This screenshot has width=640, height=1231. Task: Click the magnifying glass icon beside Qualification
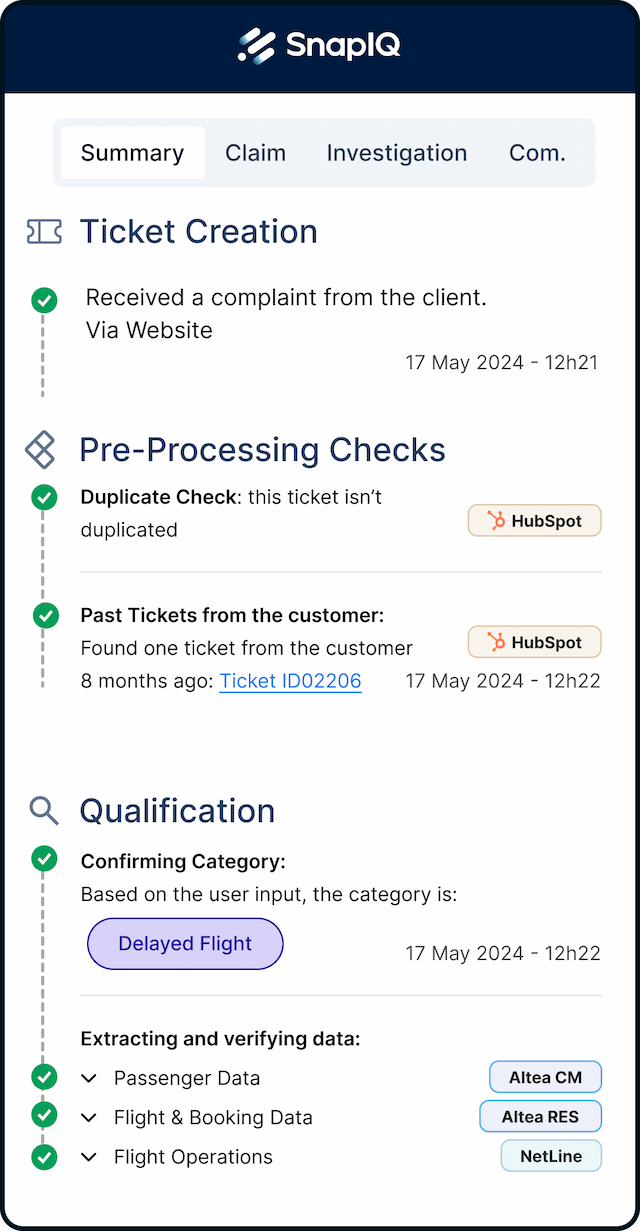[43, 811]
